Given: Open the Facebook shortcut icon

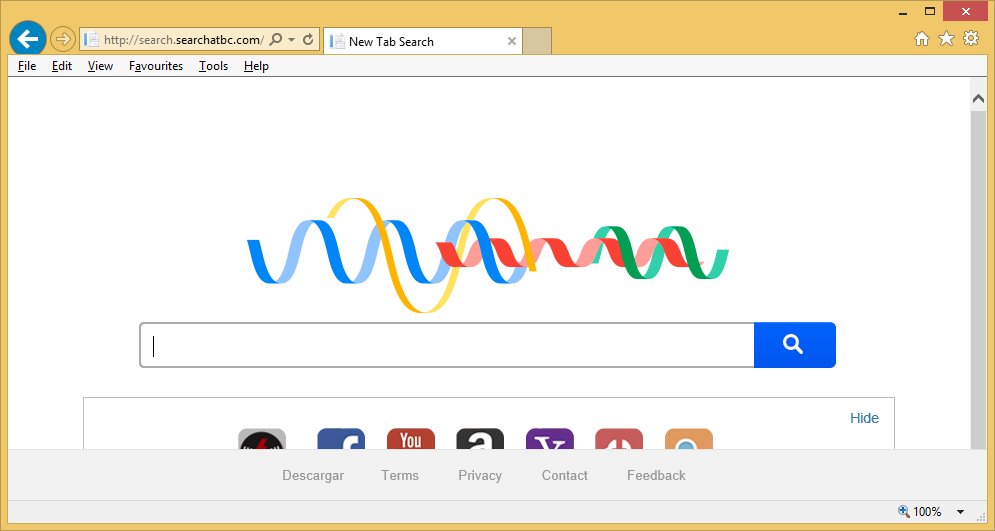Looking at the screenshot, I should pyautogui.click(x=341, y=439).
